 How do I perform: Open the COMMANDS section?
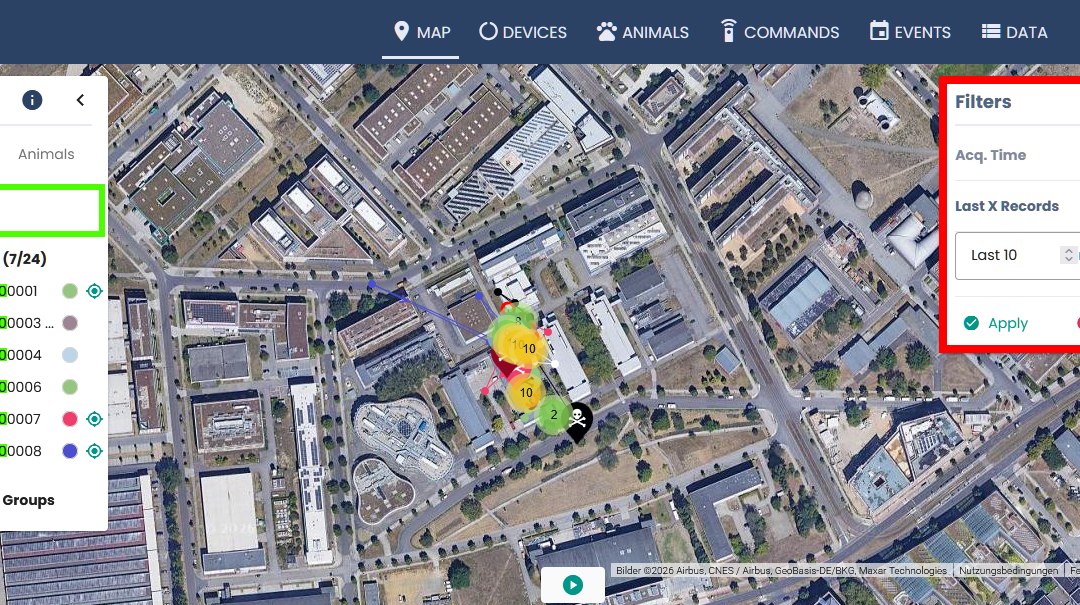779,32
